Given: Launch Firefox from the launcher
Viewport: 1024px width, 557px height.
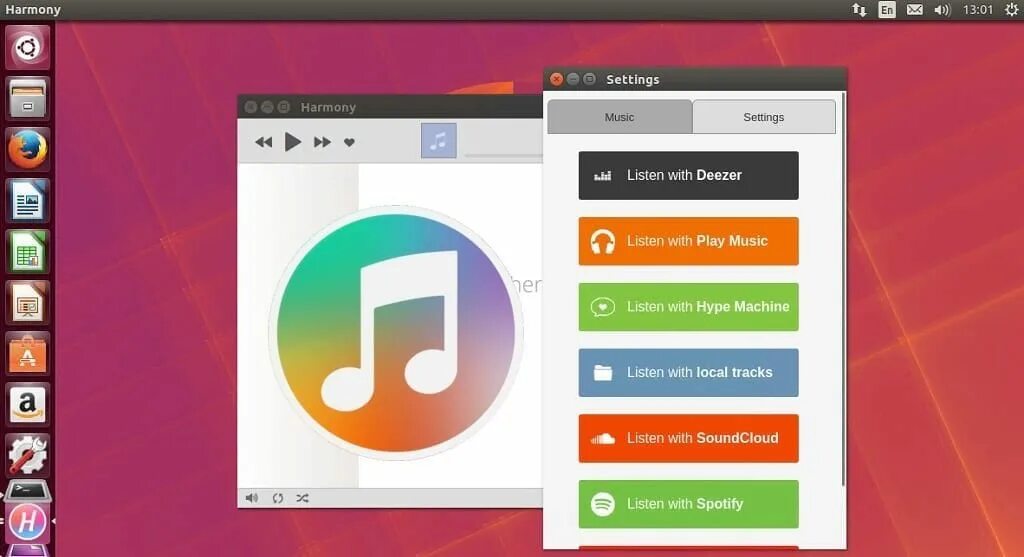Looking at the screenshot, I should pos(27,150).
